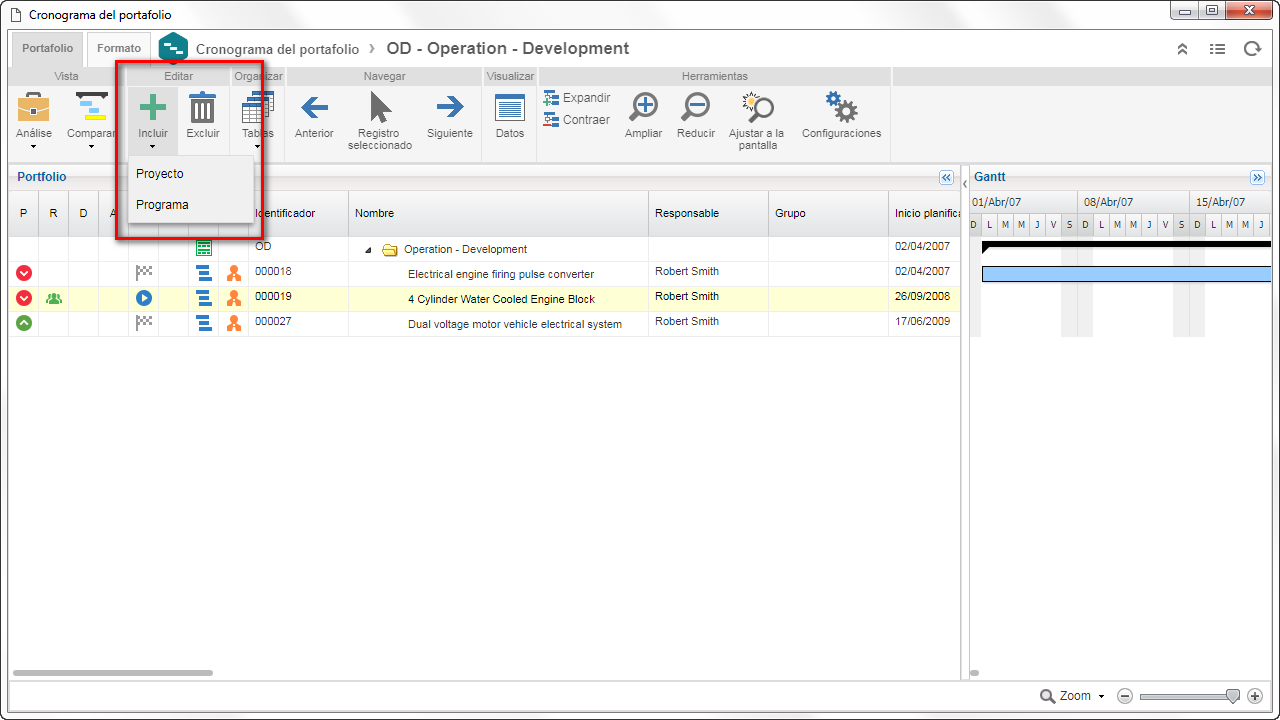Open the Zoom dropdown in status bar
The height and width of the screenshot is (720, 1280).
(x=1073, y=696)
